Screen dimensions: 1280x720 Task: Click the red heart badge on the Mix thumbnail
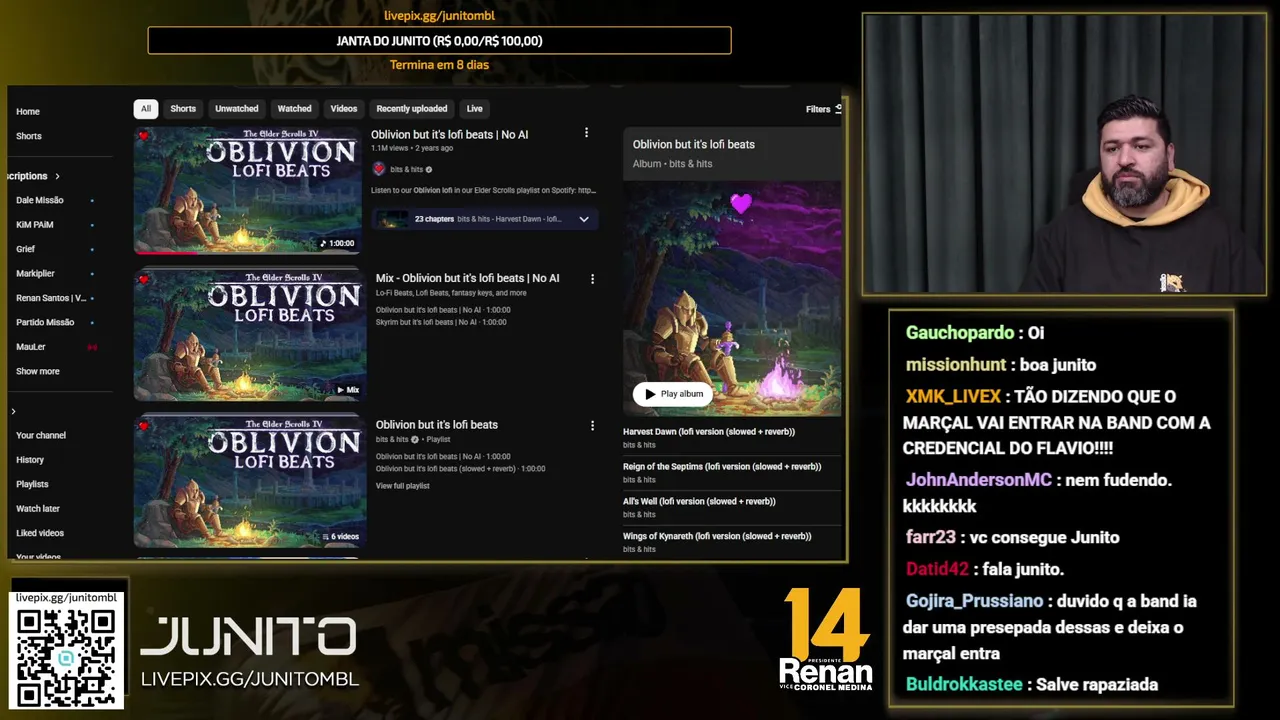tap(144, 280)
